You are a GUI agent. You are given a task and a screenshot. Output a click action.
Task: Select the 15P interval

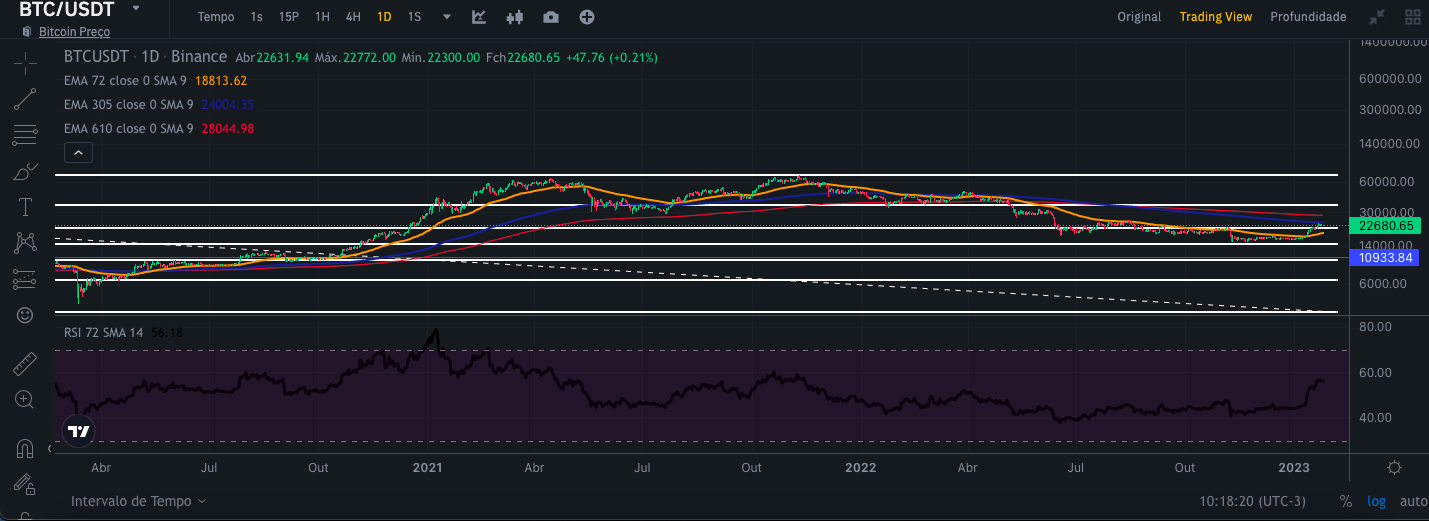[x=289, y=17]
